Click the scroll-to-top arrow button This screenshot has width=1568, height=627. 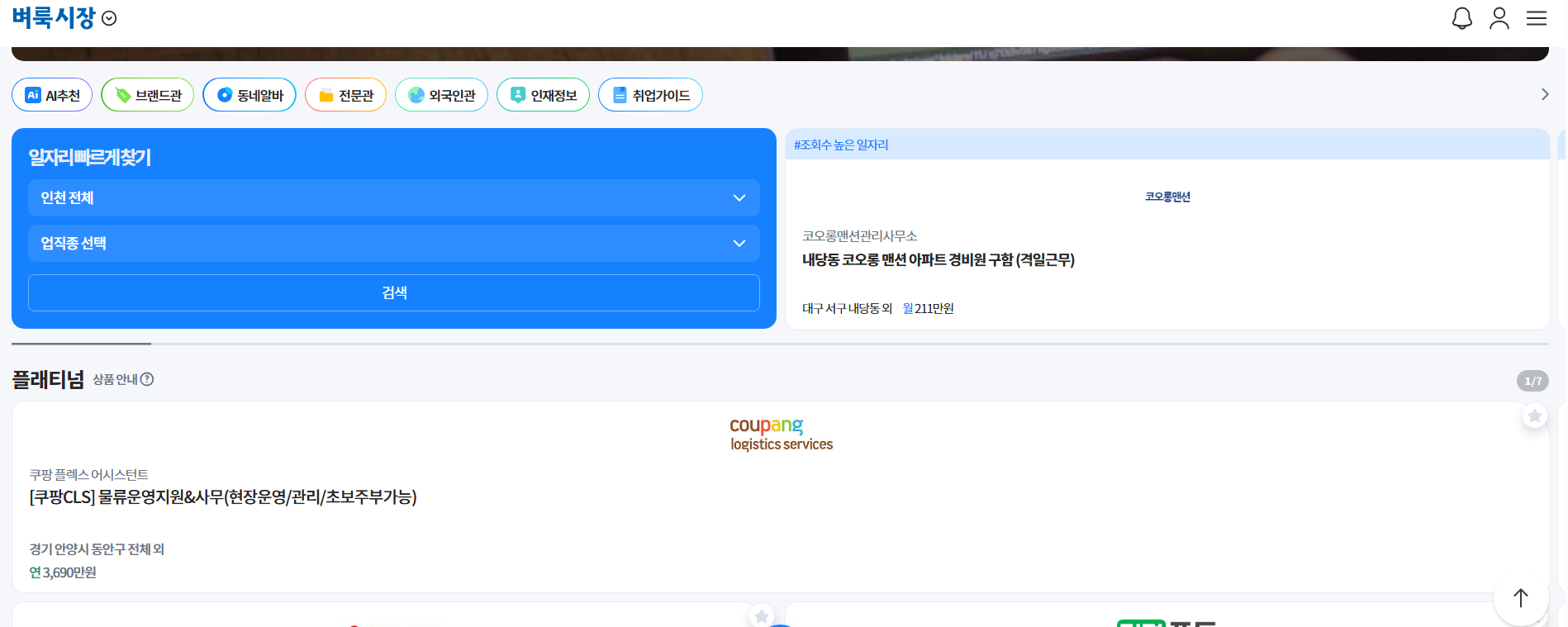tap(1520, 597)
